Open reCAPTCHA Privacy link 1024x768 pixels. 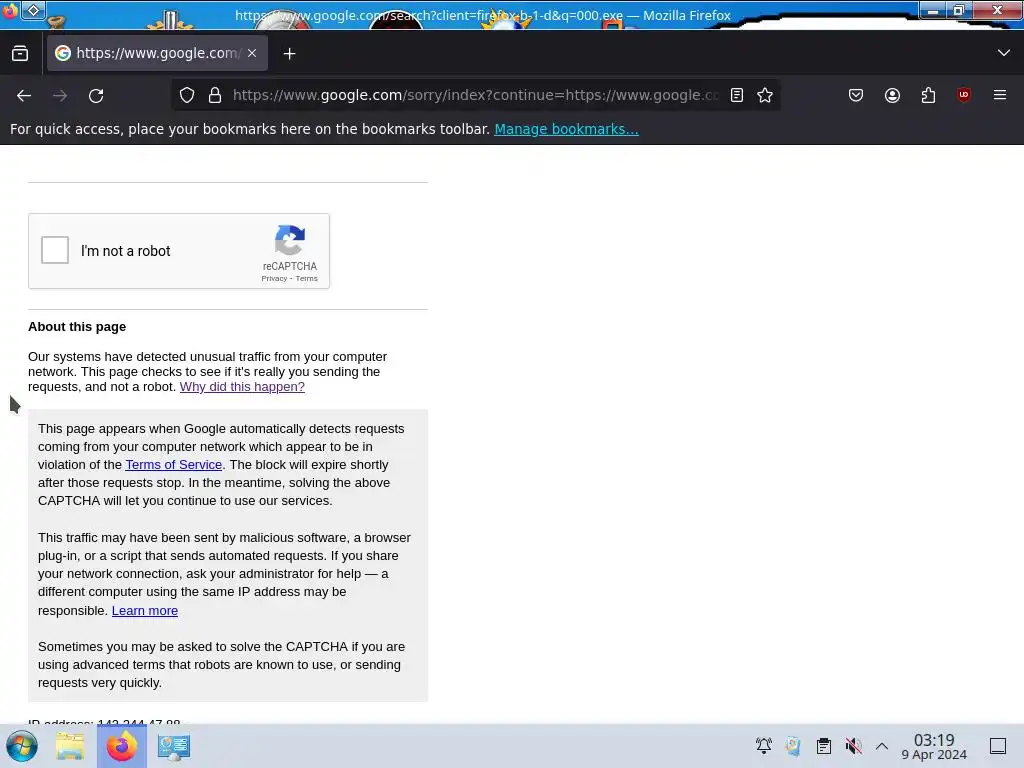pyautogui.click(x=274, y=278)
